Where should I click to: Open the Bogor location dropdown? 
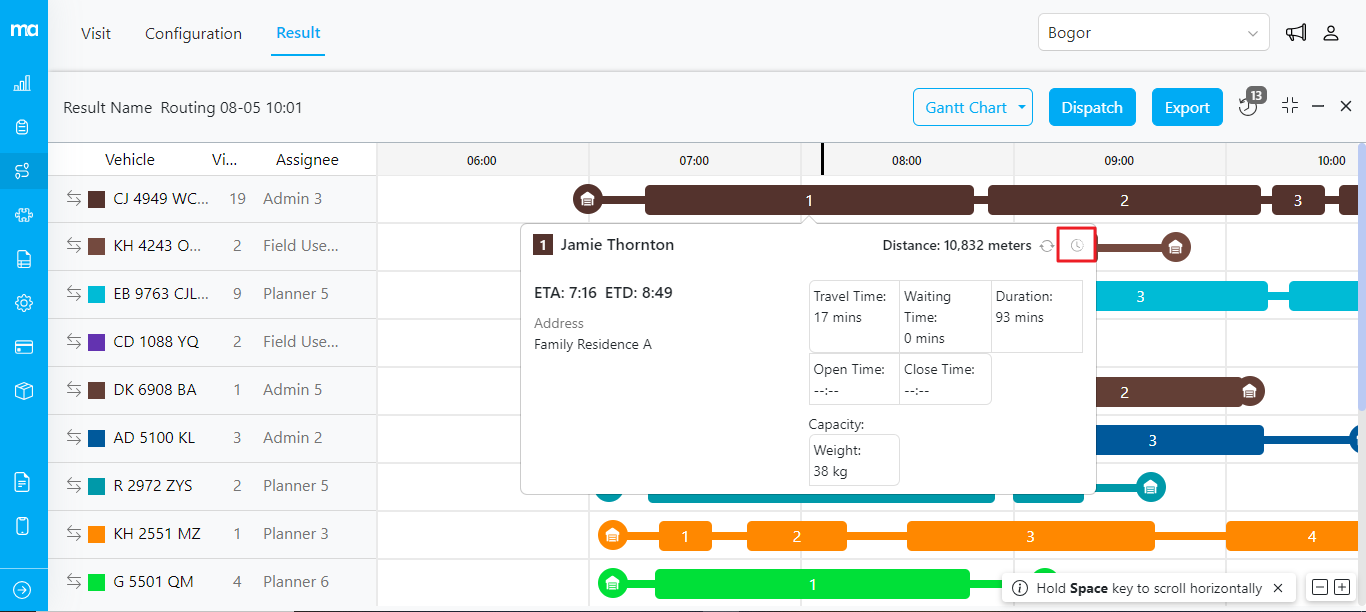click(x=1153, y=33)
